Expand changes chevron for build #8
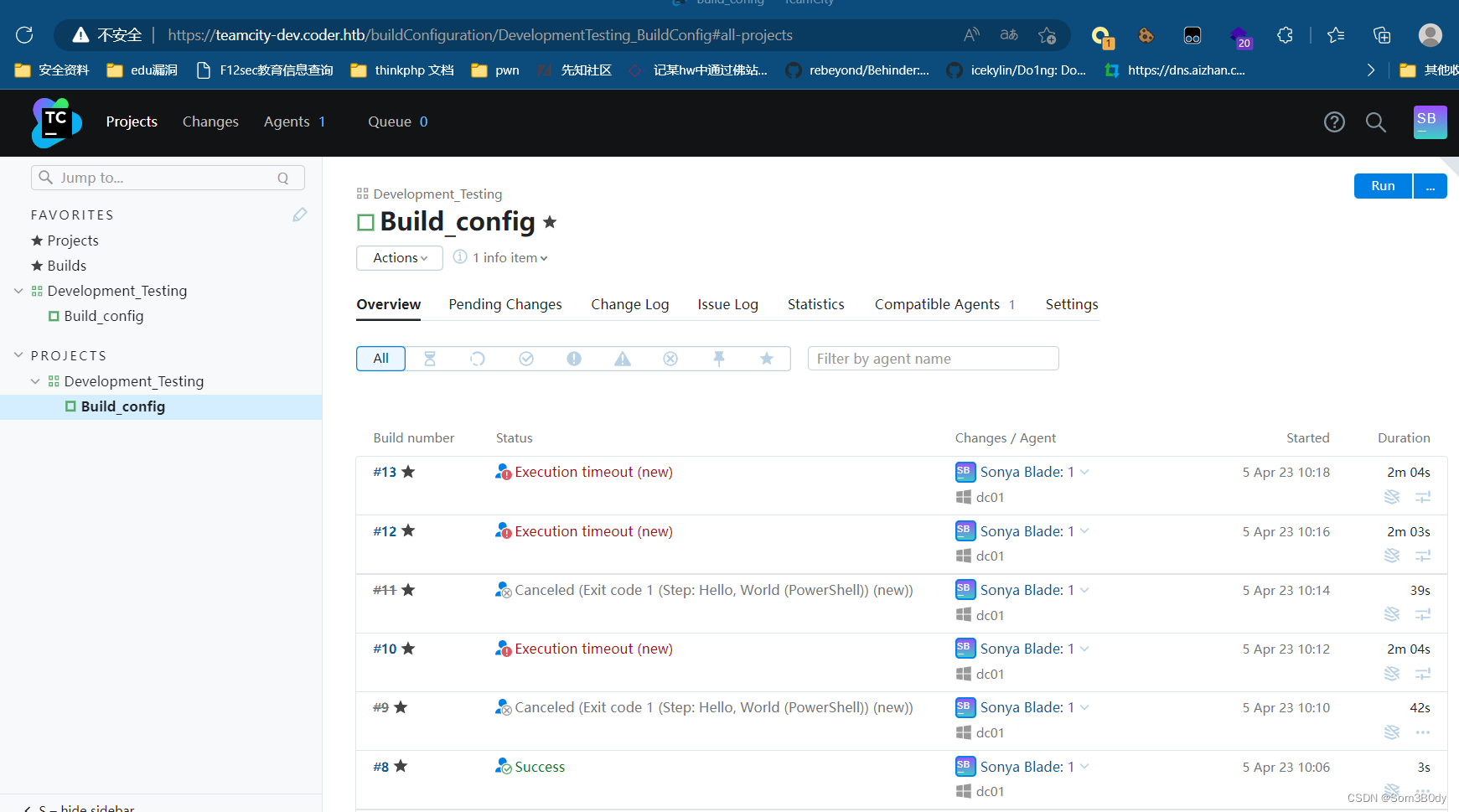 (x=1084, y=767)
